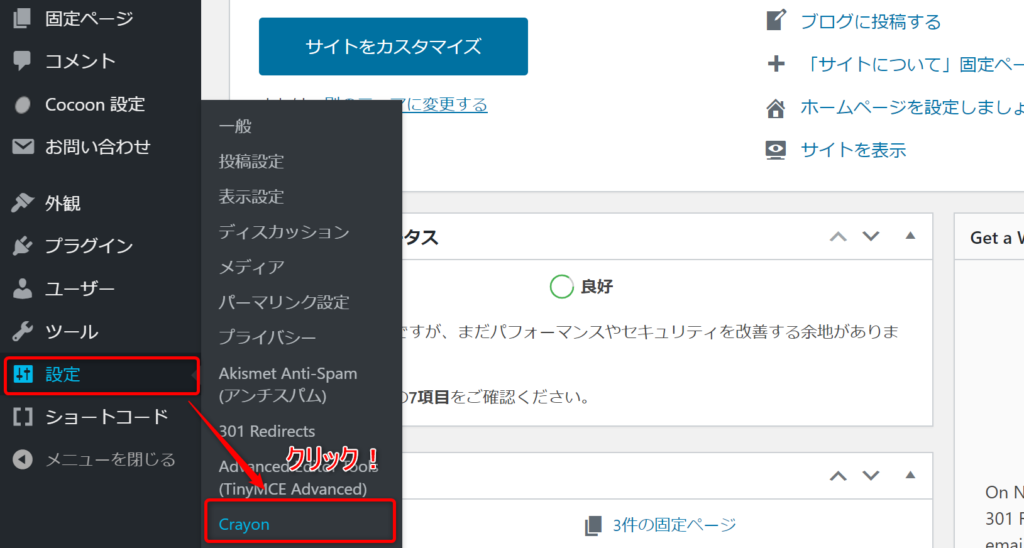The image size is (1024, 548).
Task: Click the ショートコード brackets icon
Action: [x=23, y=417]
